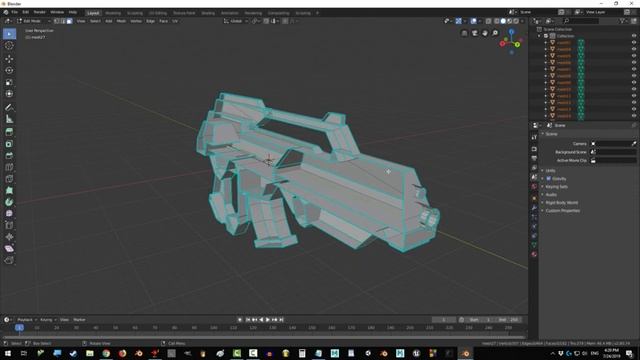Open the Modifiers wrench properties tab

pos(534,207)
